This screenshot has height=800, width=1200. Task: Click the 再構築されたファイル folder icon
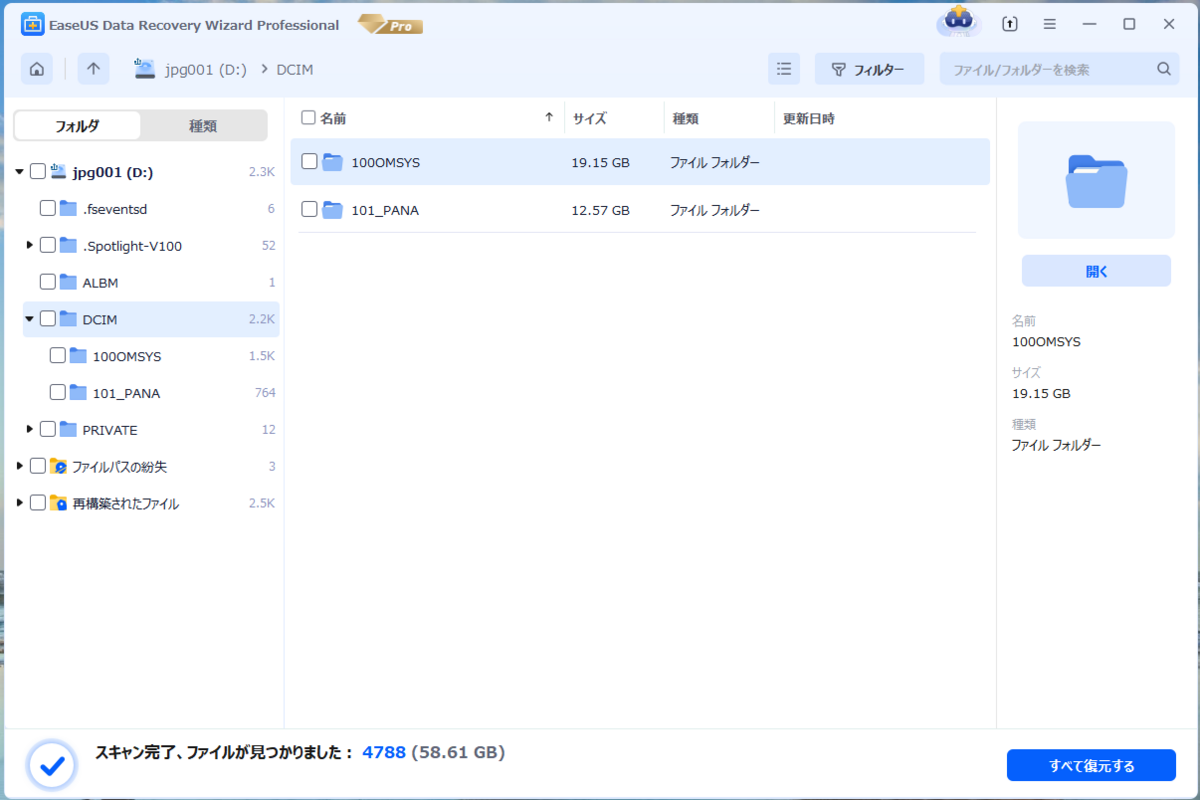click(59, 504)
